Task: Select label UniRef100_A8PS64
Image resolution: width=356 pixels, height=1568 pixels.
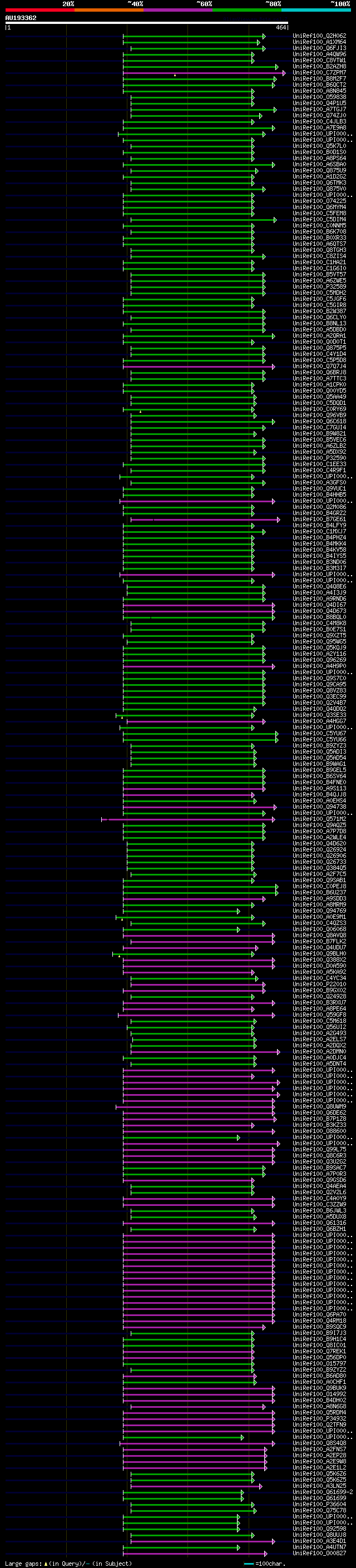Action: tap(319, 159)
